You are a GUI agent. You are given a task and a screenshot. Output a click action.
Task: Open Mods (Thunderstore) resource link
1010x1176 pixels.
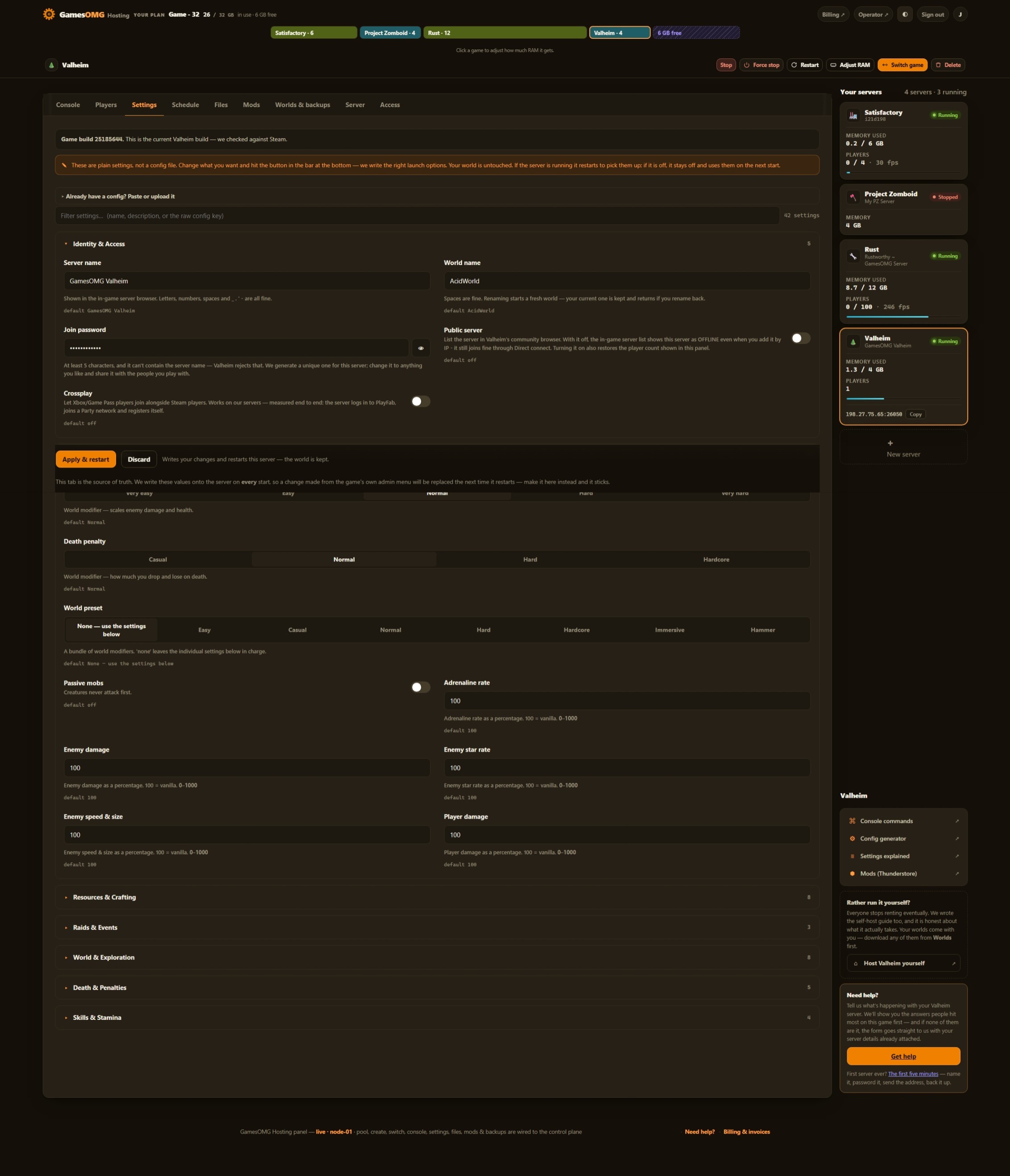click(x=903, y=874)
